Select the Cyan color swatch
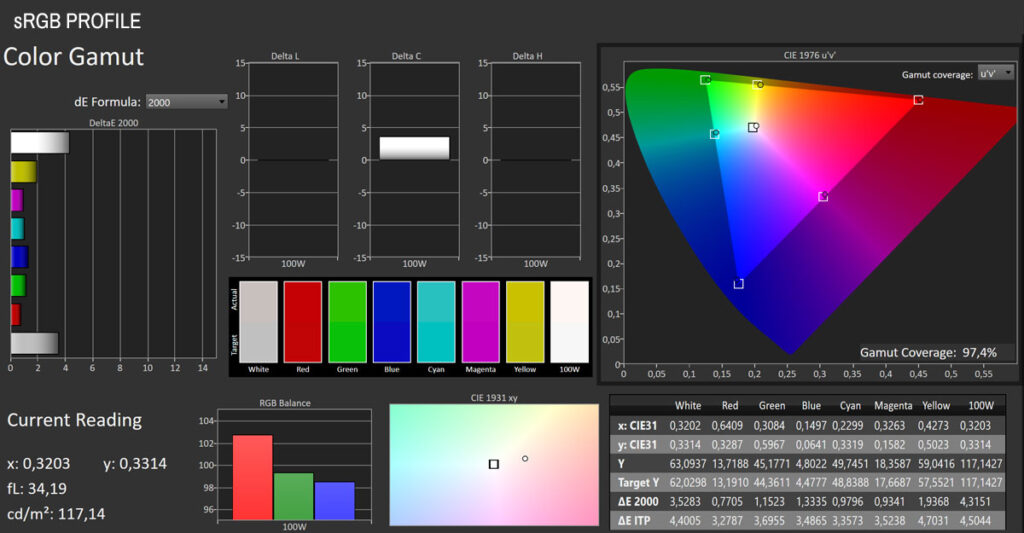1024x533 pixels. [436, 321]
